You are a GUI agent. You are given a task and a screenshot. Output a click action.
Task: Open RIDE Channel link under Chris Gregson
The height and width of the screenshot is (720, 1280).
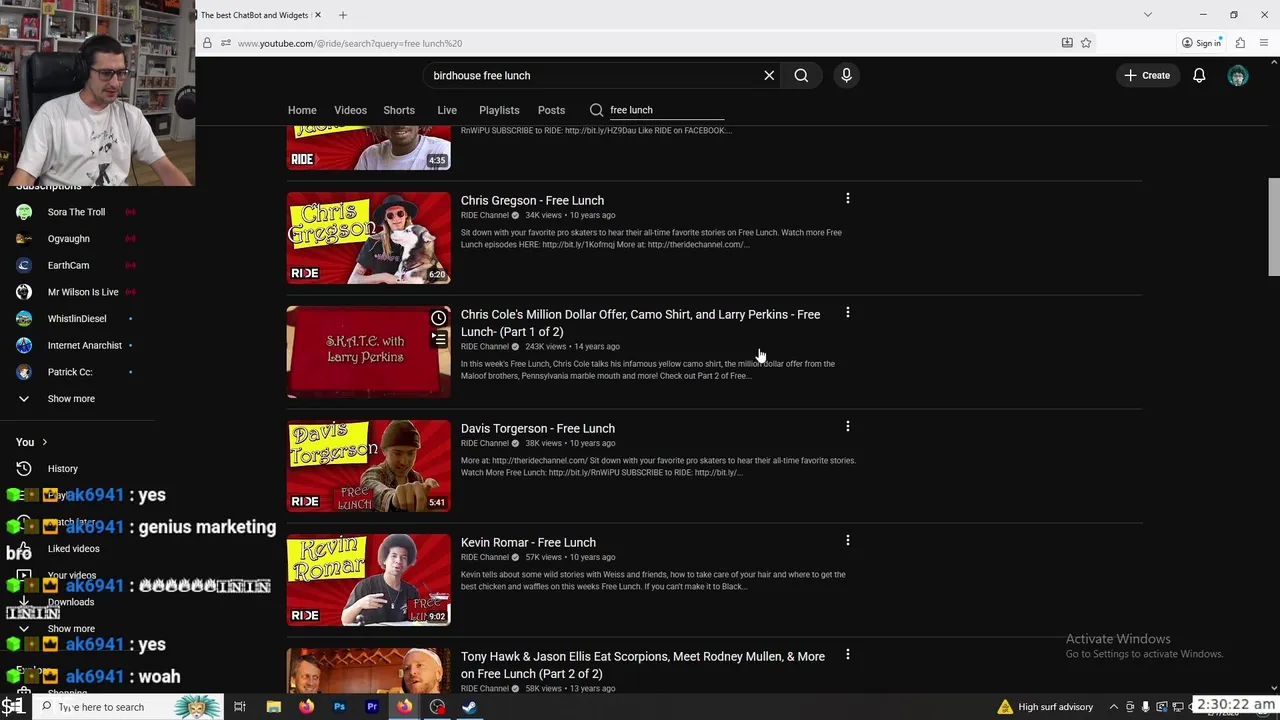click(485, 215)
